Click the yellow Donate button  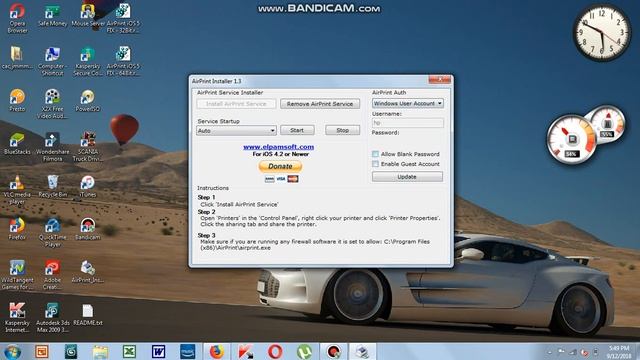pyautogui.click(x=280, y=167)
